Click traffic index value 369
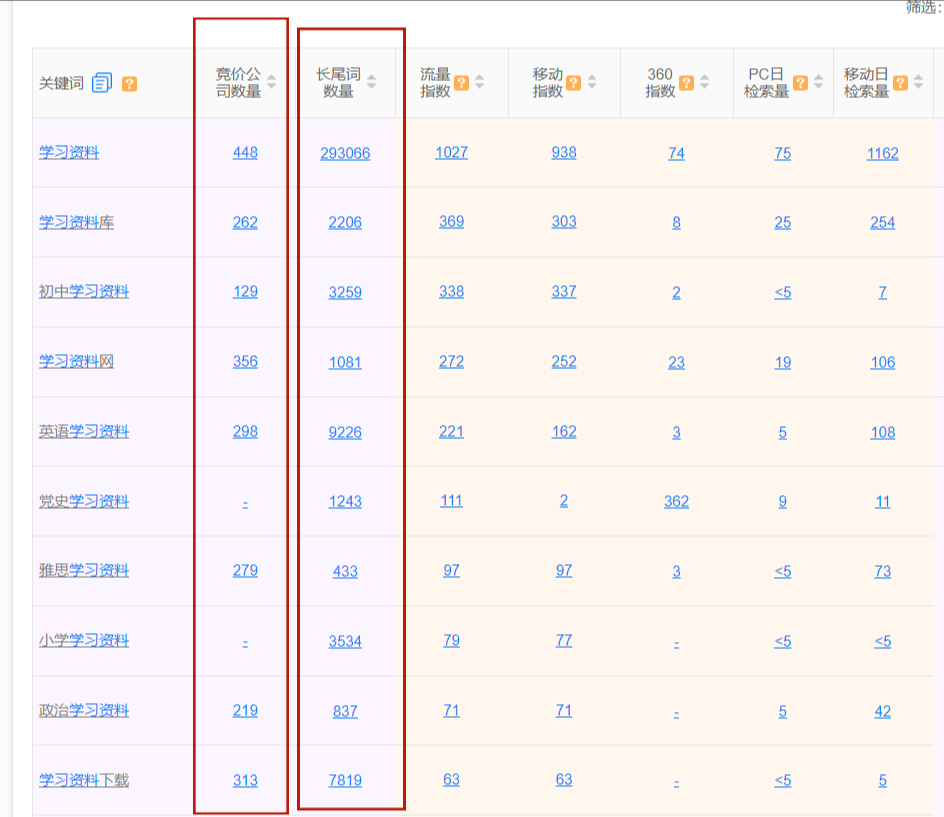This screenshot has width=944, height=817. [x=452, y=222]
